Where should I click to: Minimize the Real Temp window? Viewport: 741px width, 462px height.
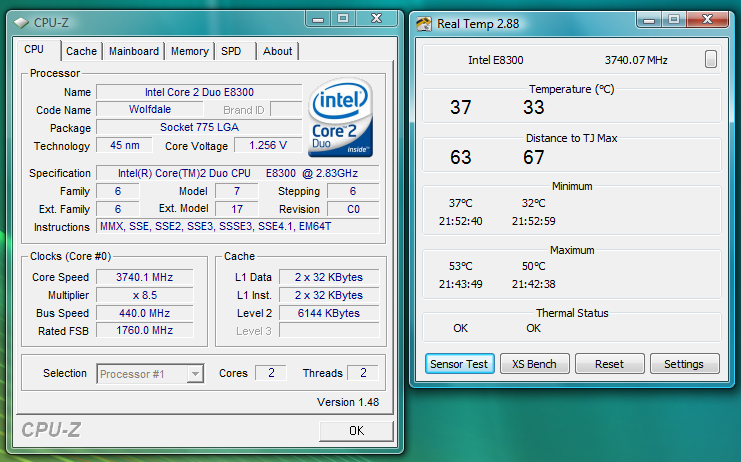649,20
